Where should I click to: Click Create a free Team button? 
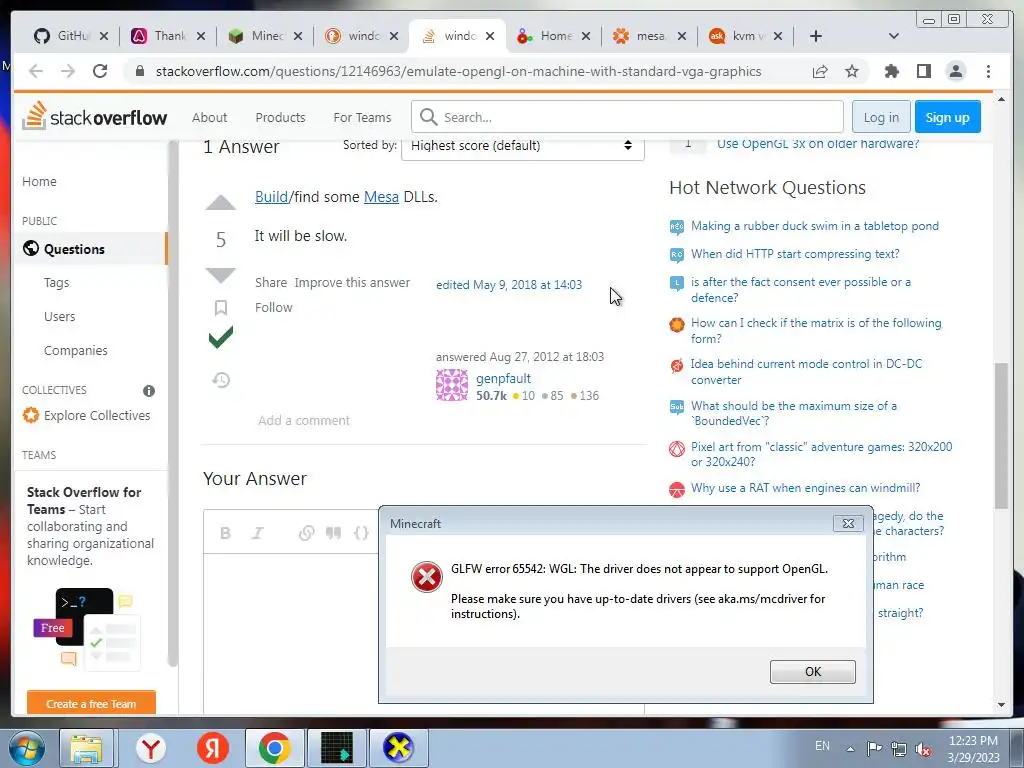pos(91,703)
